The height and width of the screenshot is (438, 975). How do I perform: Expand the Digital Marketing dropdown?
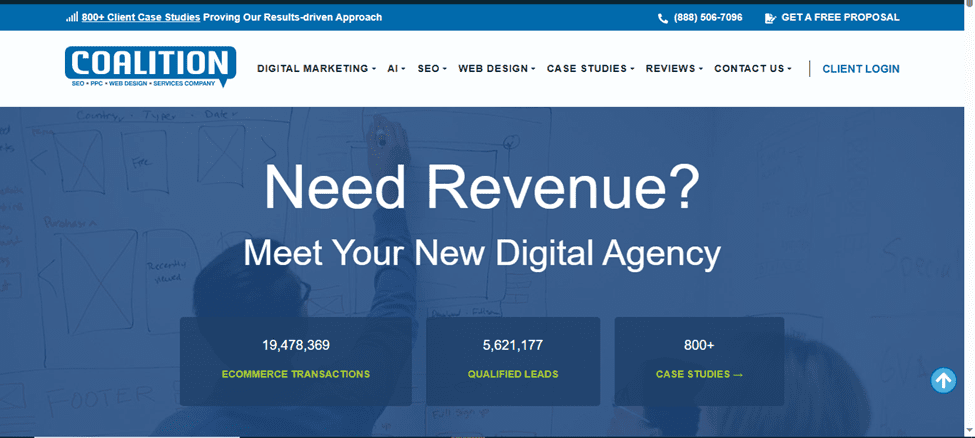click(316, 69)
